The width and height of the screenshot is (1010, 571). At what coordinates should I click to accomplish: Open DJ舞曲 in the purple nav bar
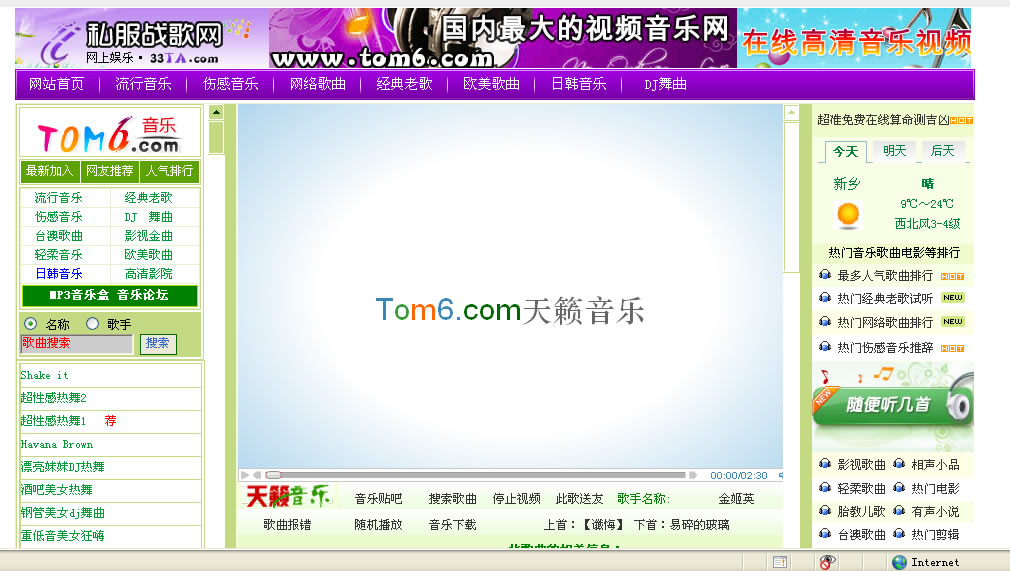coord(665,84)
